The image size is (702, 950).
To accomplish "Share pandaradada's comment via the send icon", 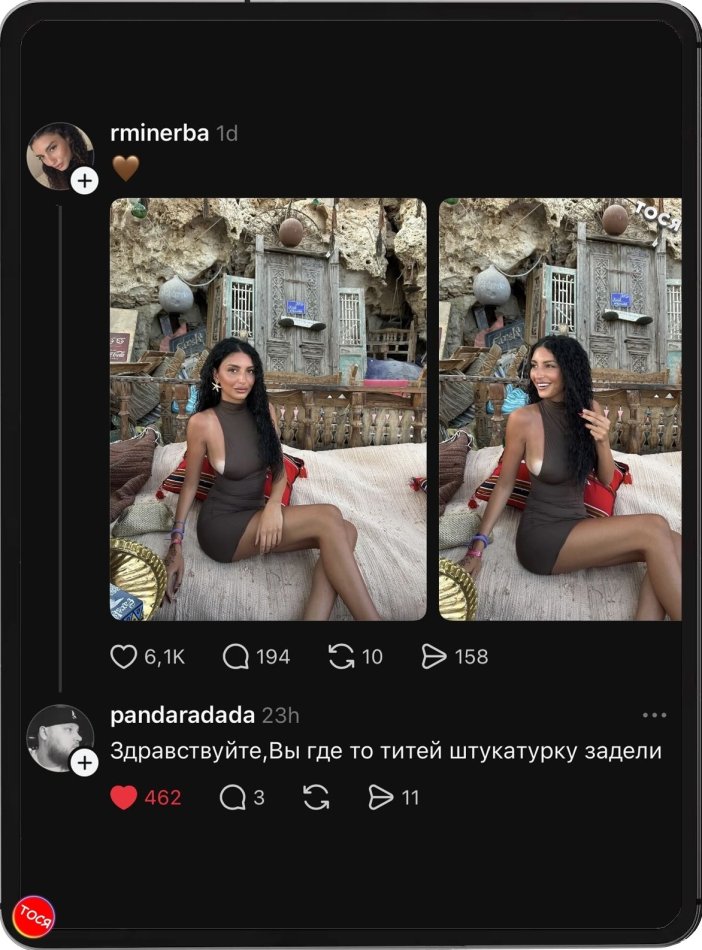I will (x=381, y=797).
